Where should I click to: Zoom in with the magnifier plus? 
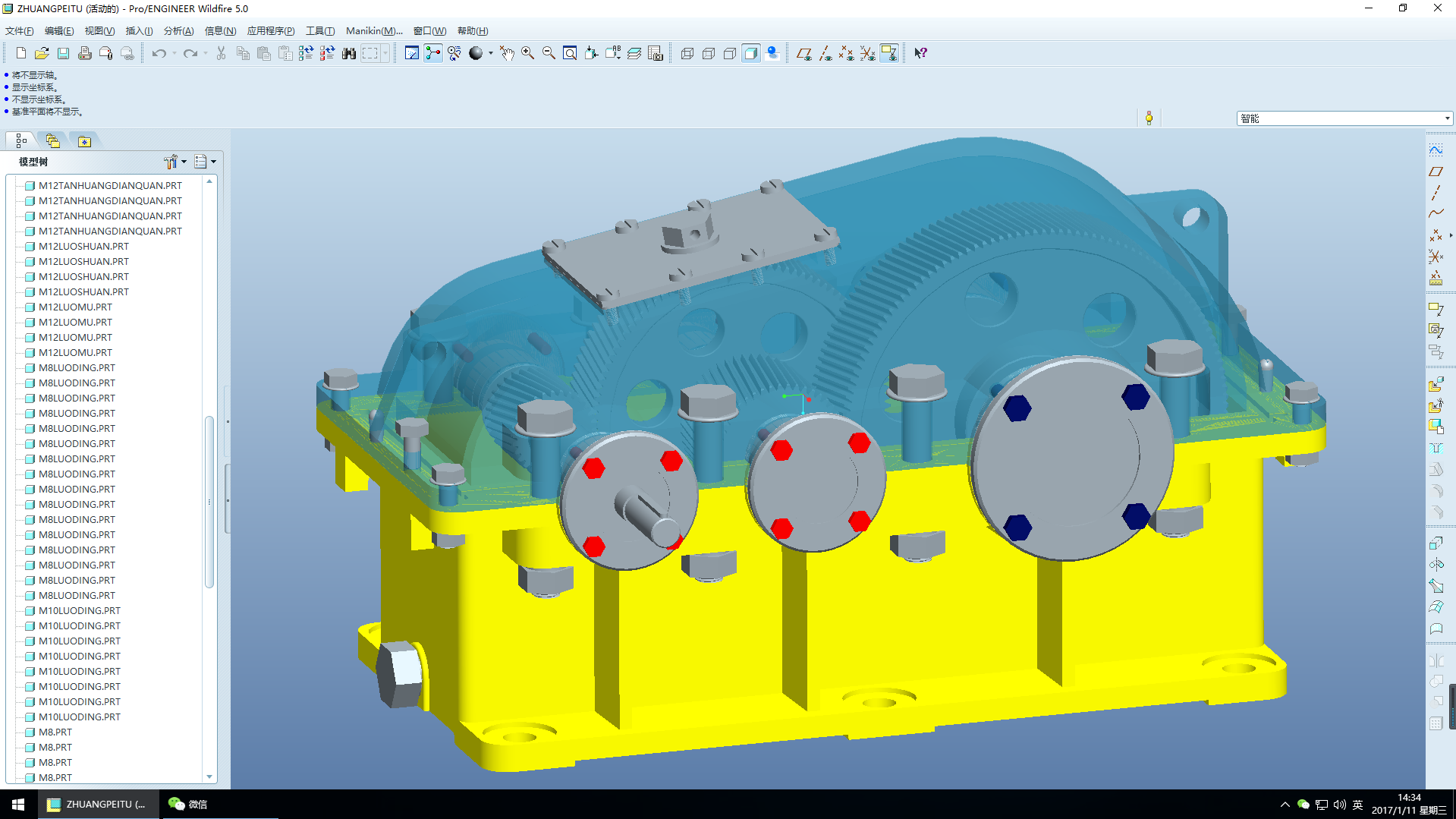point(528,53)
